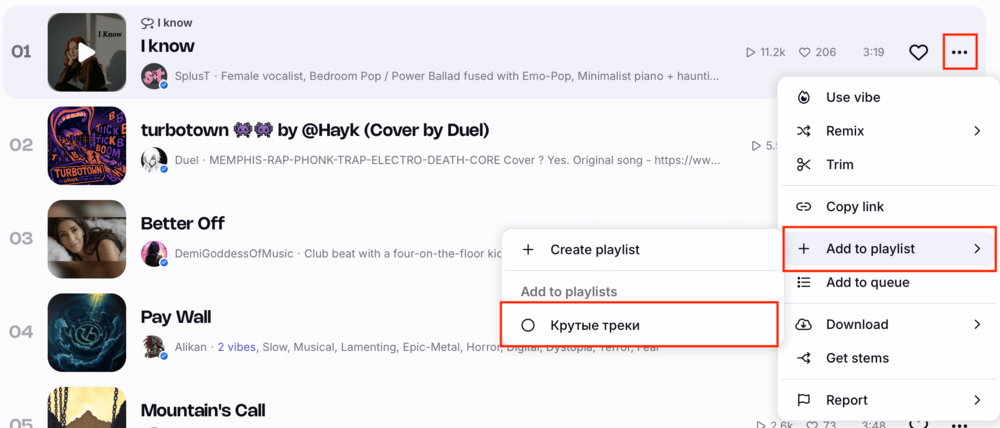
Task: Click the Get stems icon
Action: pyautogui.click(x=804, y=358)
